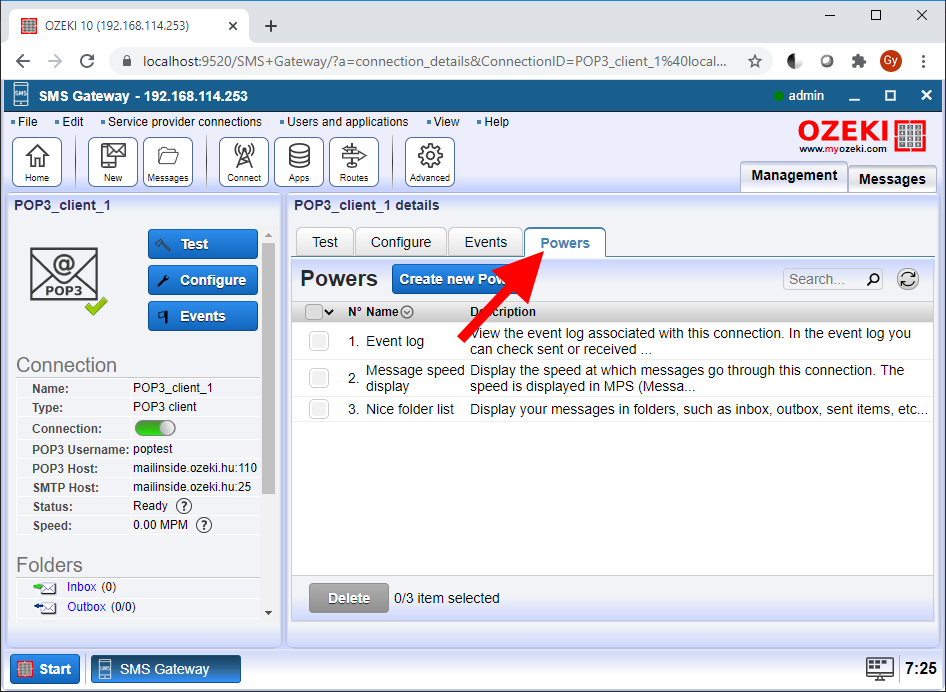Screen dimensions: 946x692
Task: Open Service provider connections menu
Action: 185,122
